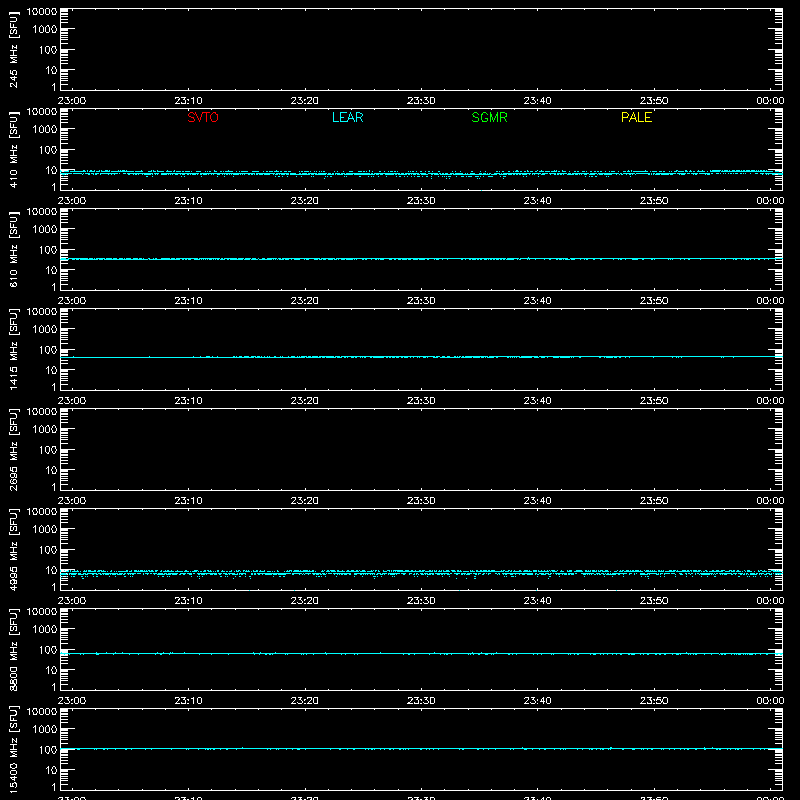Select the 245 MHz [SFU] axis title

coord(13,50)
